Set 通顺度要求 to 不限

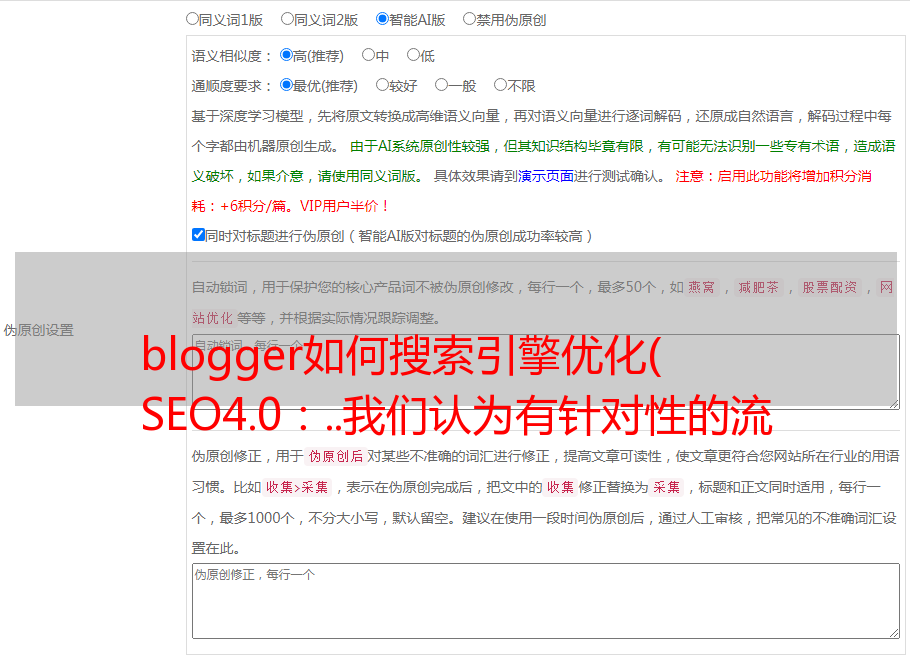pyautogui.click(x=500, y=85)
